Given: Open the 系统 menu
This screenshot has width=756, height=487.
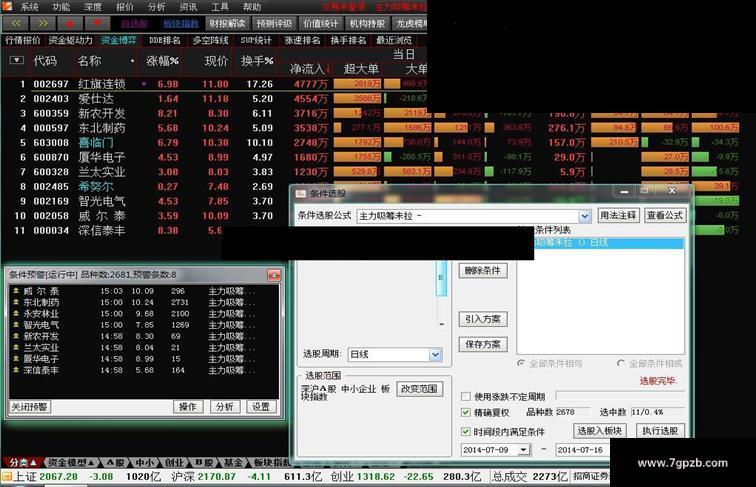Looking at the screenshot, I should (29, 7).
